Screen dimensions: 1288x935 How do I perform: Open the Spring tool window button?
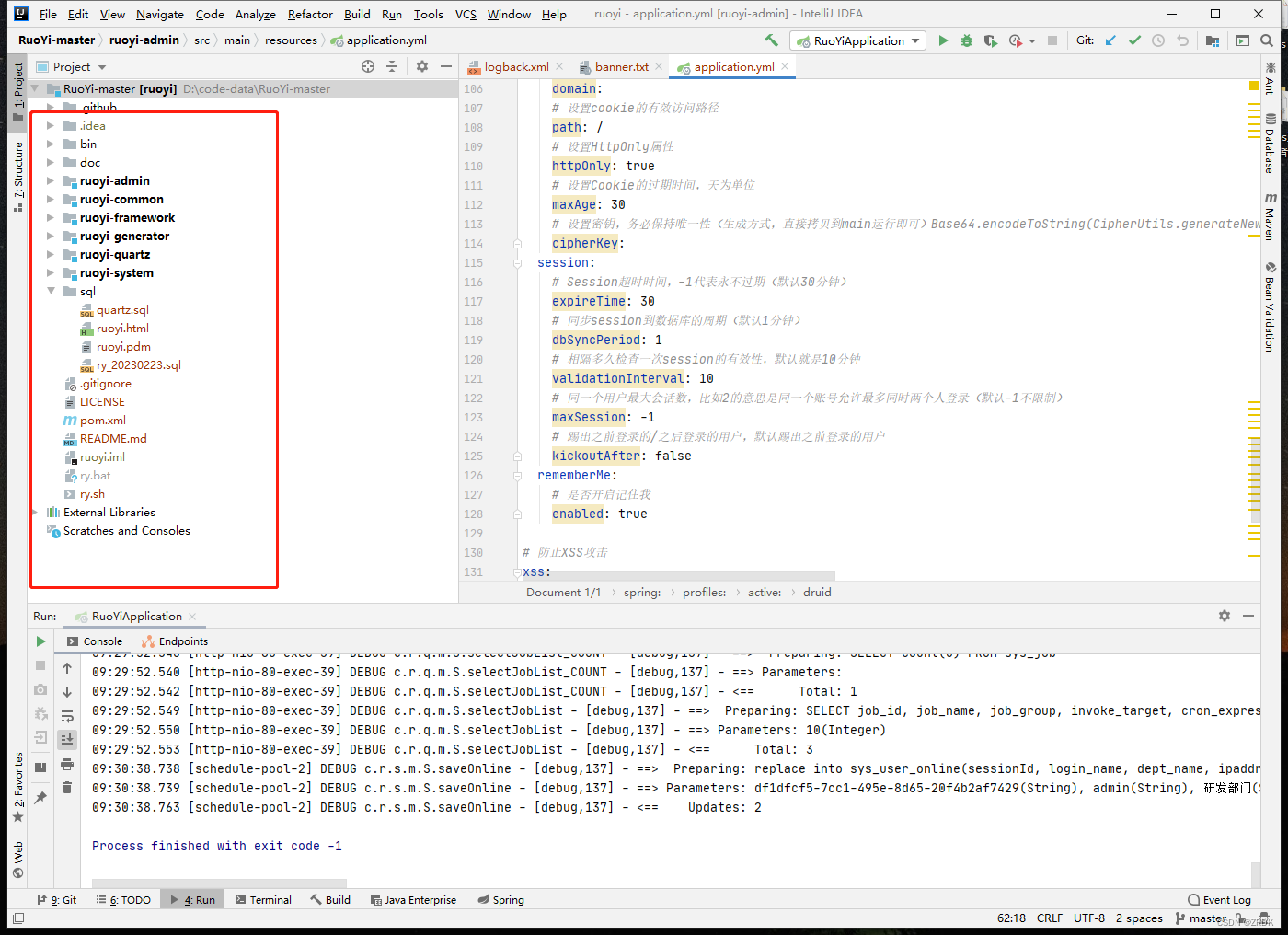(500, 899)
